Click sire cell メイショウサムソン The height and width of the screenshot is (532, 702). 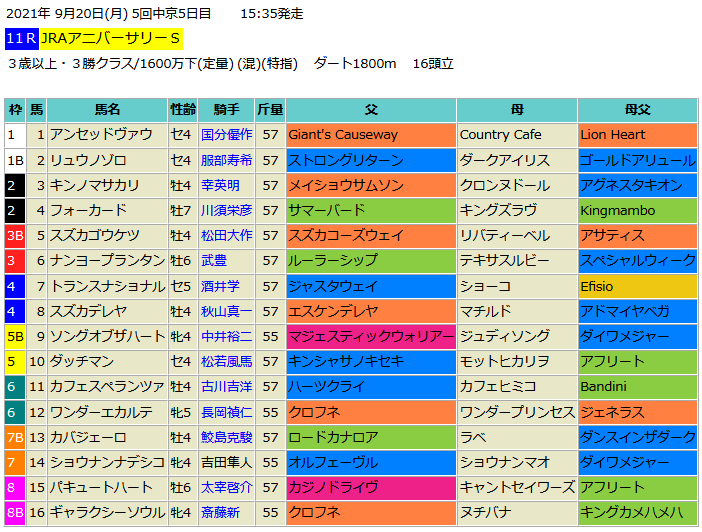pyautogui.click(x=371, y=185)
